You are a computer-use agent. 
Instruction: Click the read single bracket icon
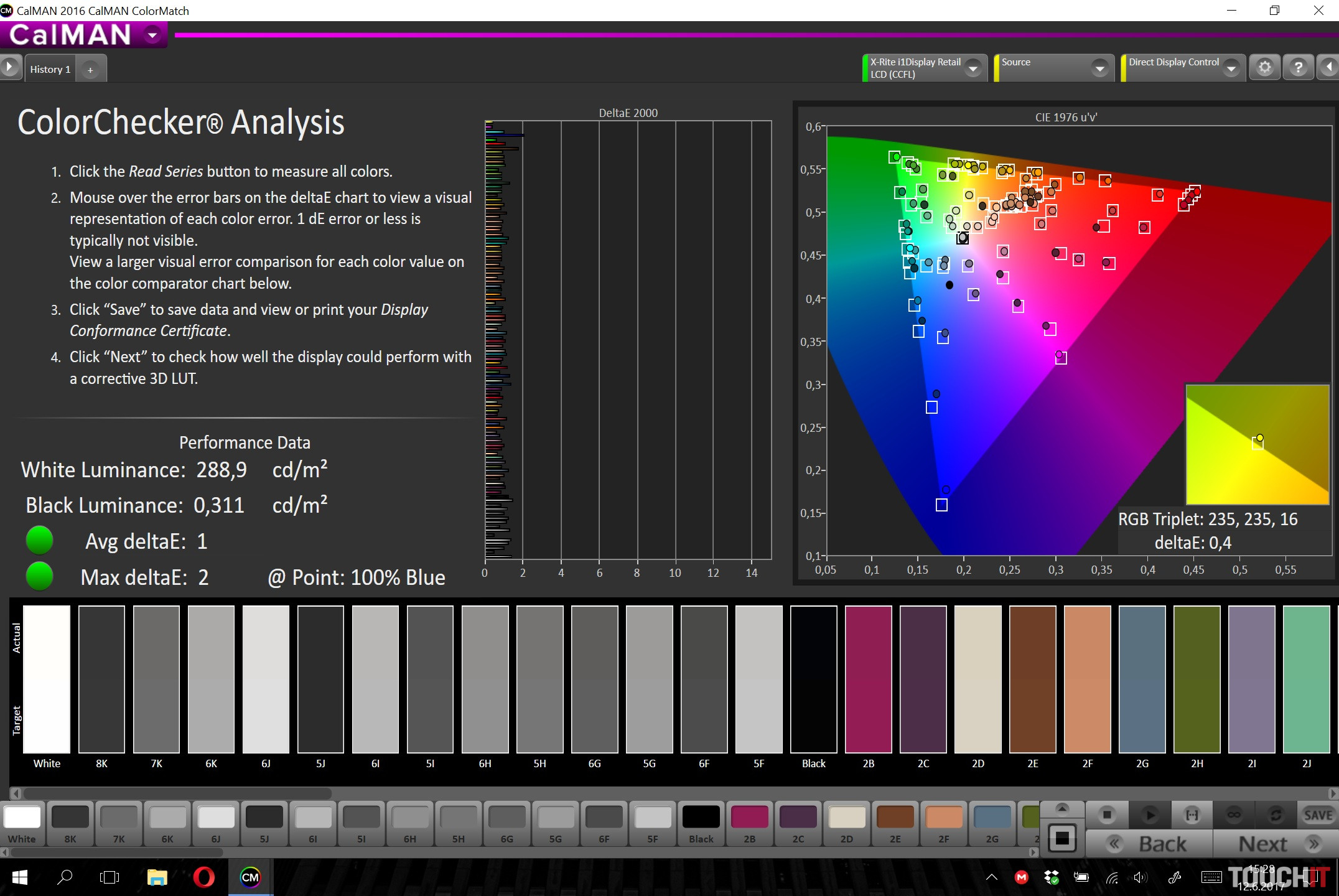1192,814
